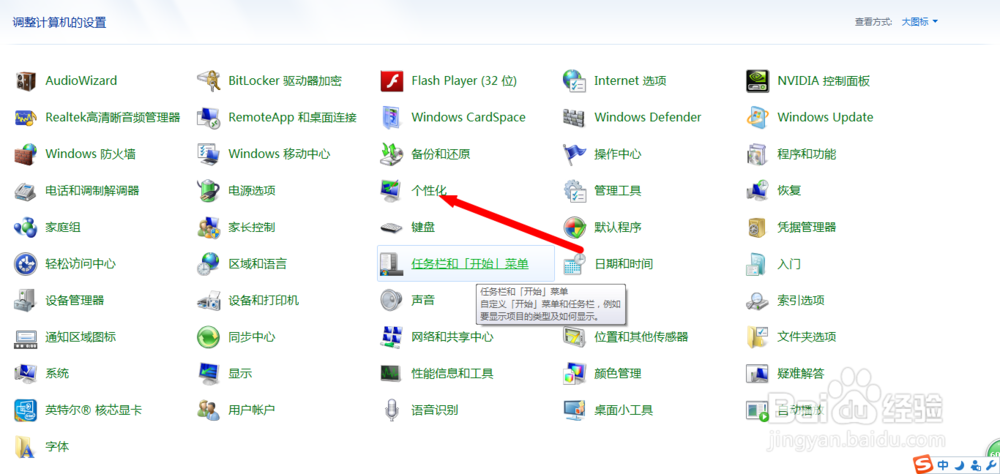Viewport: 1000px width, 474px height.
Task: Open the 查看方式 大图标 dropdown
Action: [x=919, y=22]
